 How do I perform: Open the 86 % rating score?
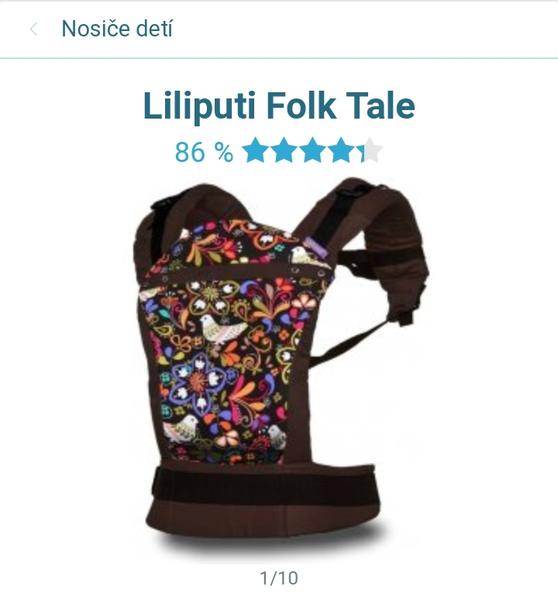click(204, 152)
